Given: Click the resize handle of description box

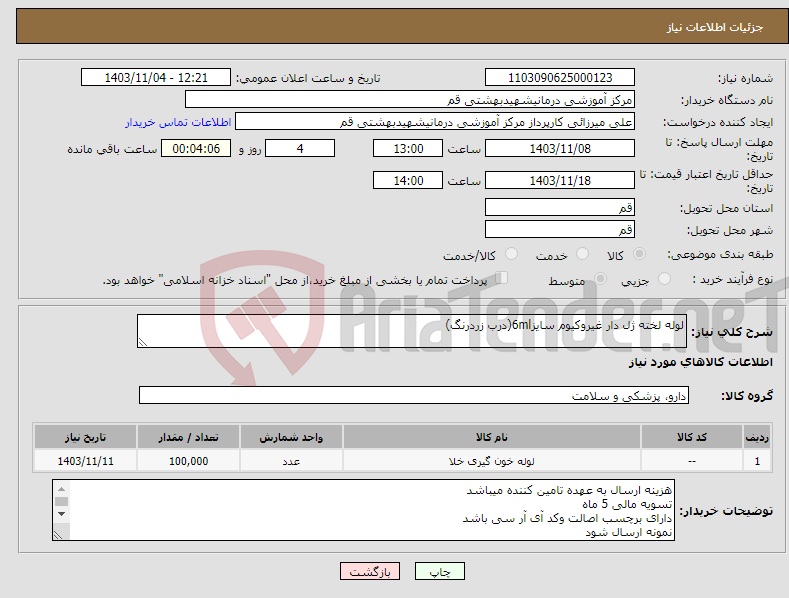Looking at the screenshot, I should 143,342.
